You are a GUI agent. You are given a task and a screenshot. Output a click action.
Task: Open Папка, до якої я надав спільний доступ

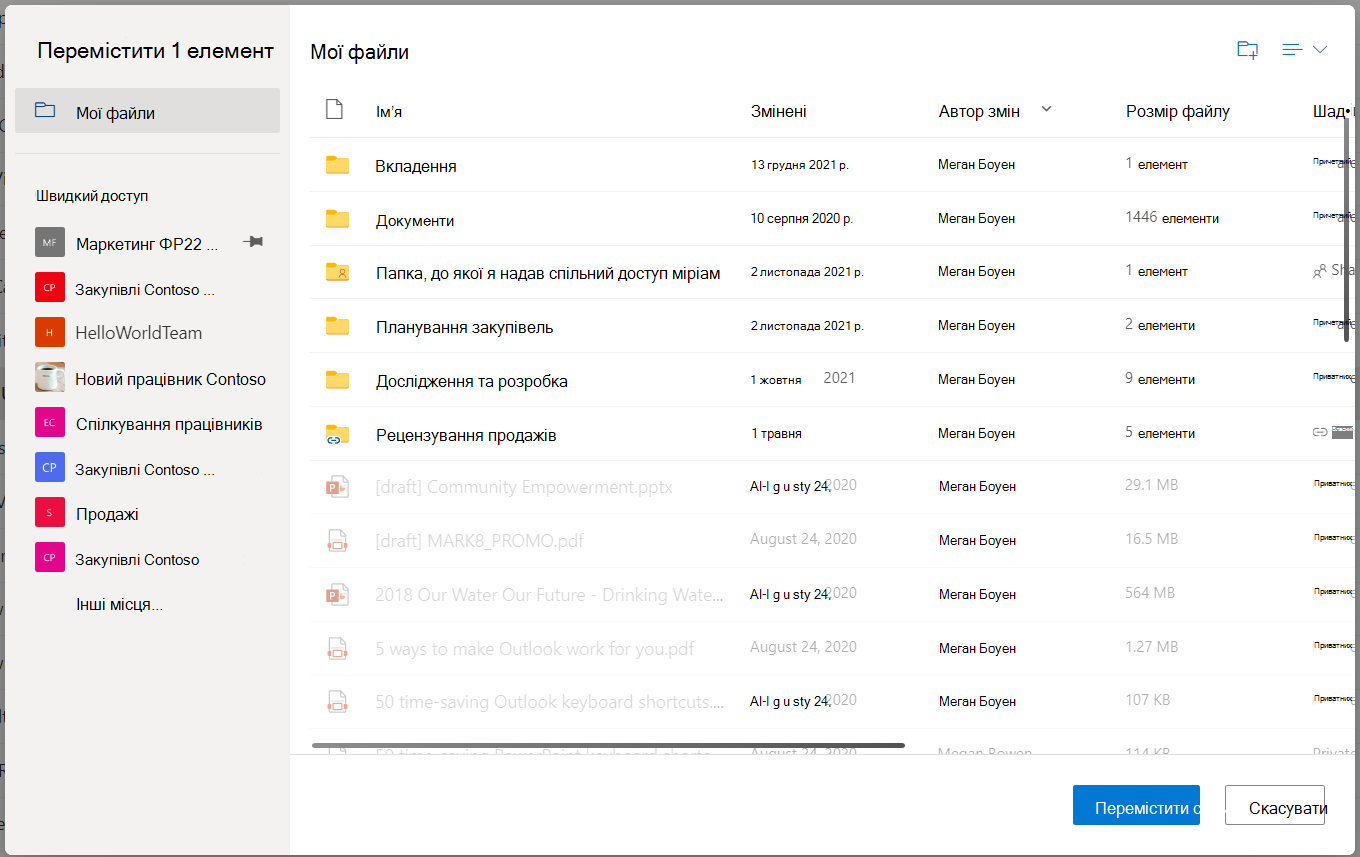pos(548,273)
